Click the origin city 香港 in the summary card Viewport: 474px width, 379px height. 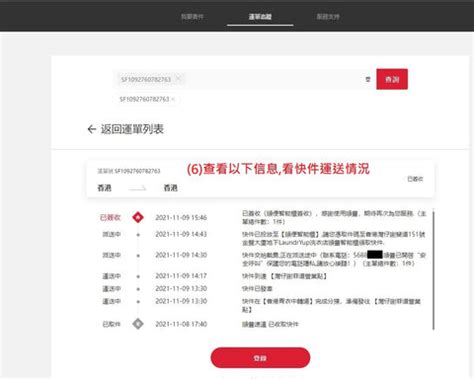point(104,188)
